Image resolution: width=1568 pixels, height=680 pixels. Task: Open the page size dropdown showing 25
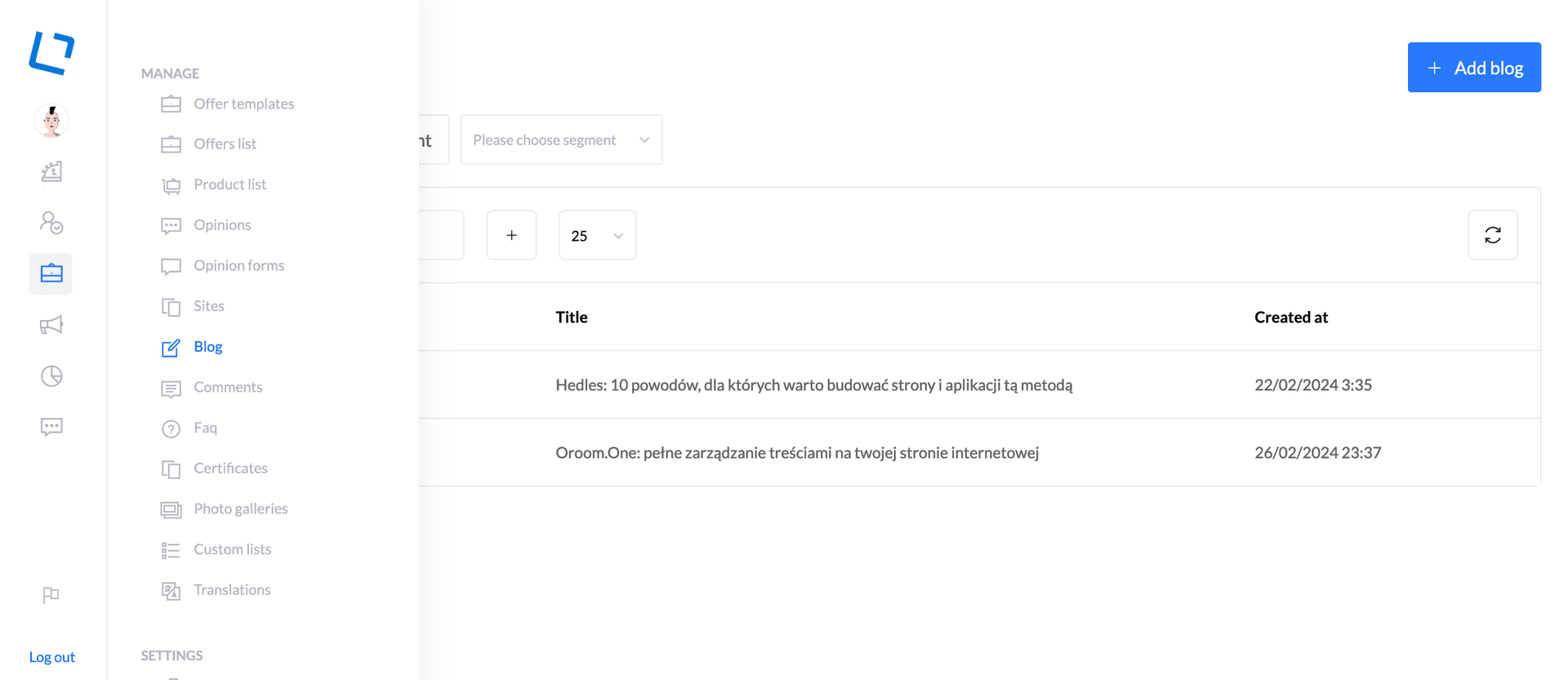coord(597,235)
